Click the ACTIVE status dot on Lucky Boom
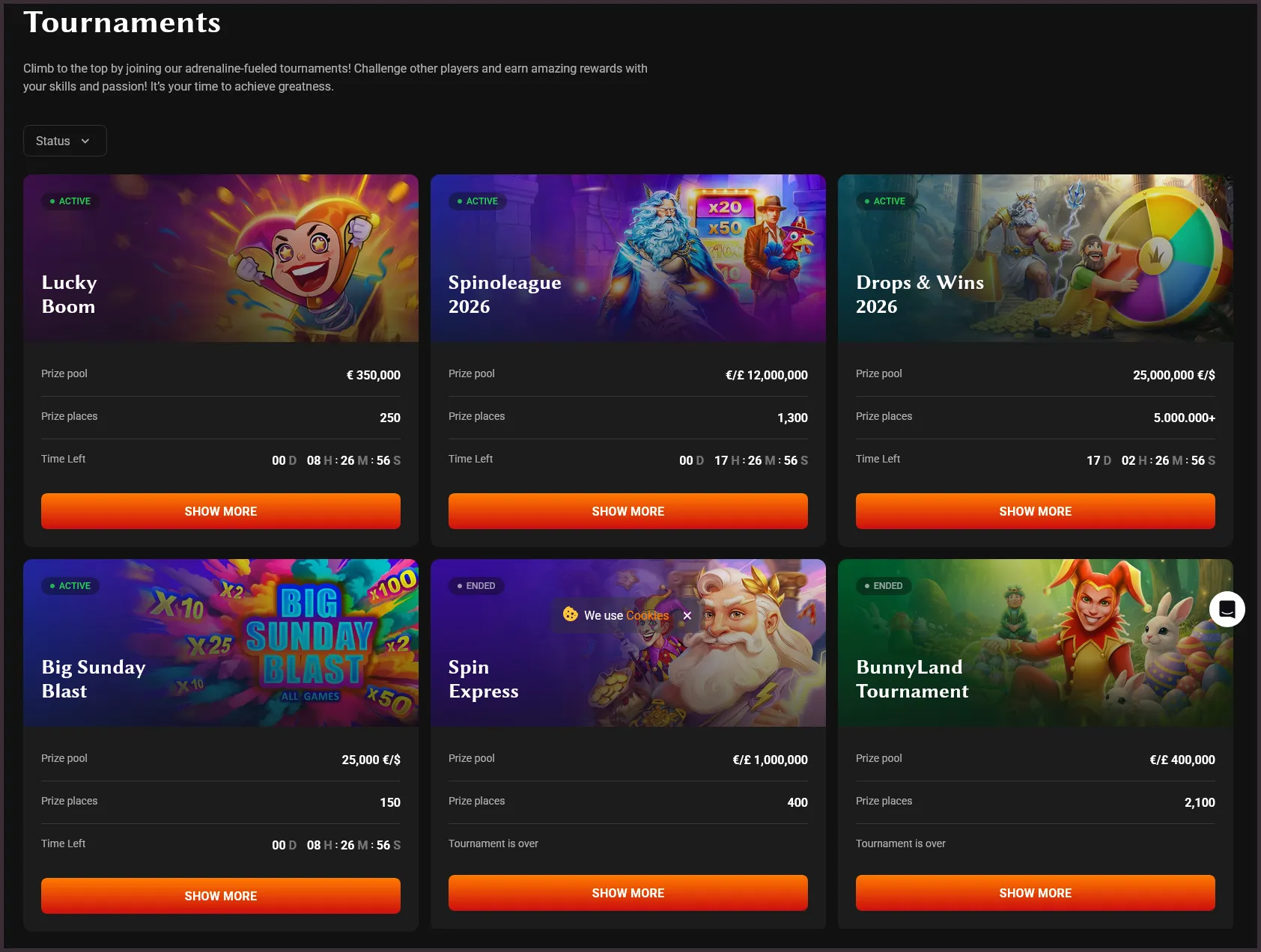 [x=52, y=201]
